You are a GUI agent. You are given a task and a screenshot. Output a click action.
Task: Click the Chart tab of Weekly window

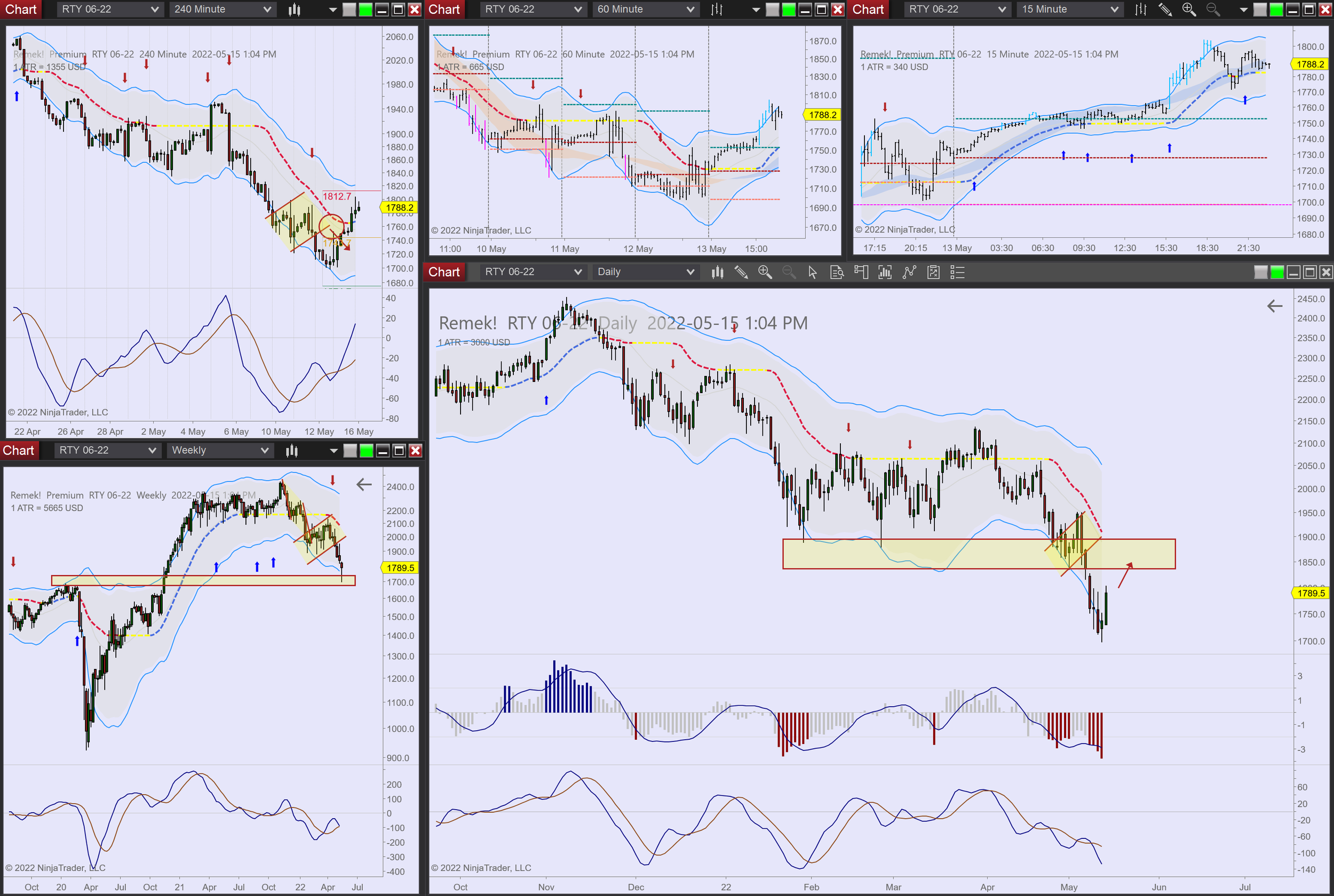pos(18,450)
